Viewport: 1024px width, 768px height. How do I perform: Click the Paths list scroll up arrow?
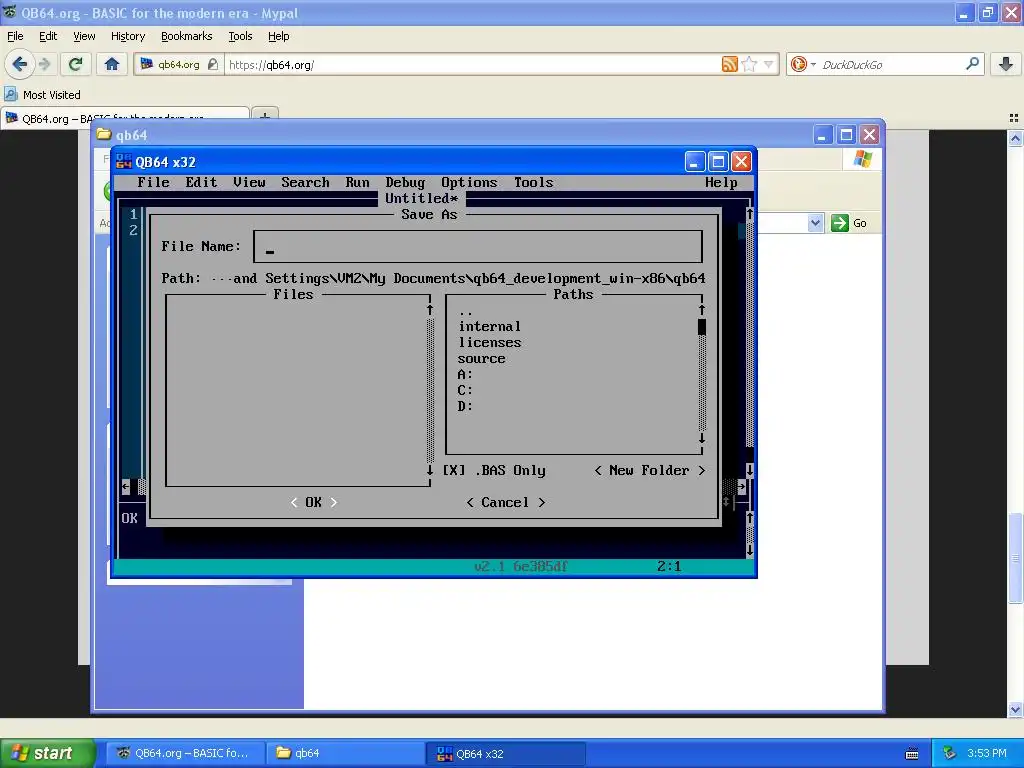click(702, 310)
